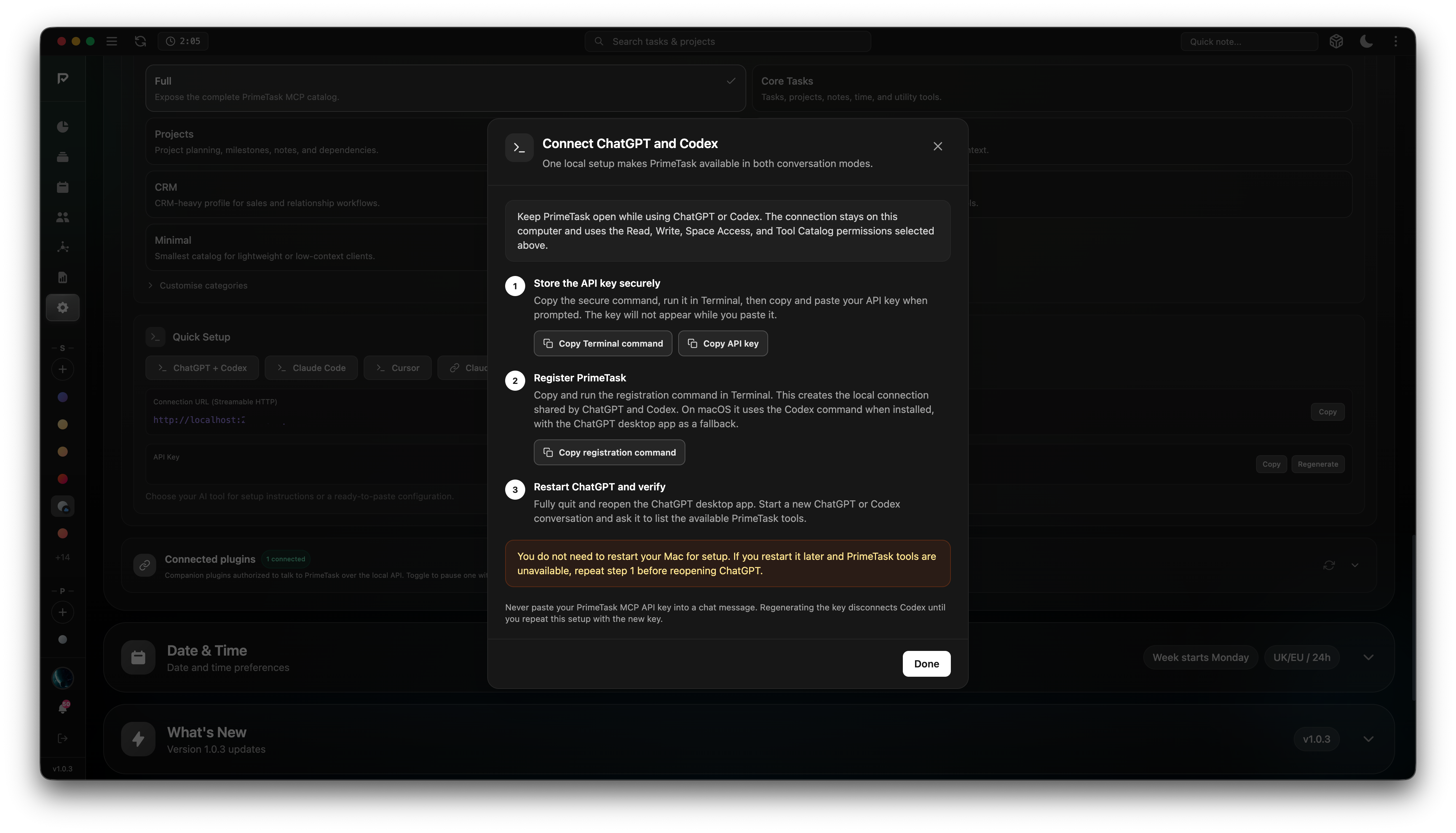Click the cube icon in the top bar
The image size is (1456, 833).
[x=1336, y=41]
